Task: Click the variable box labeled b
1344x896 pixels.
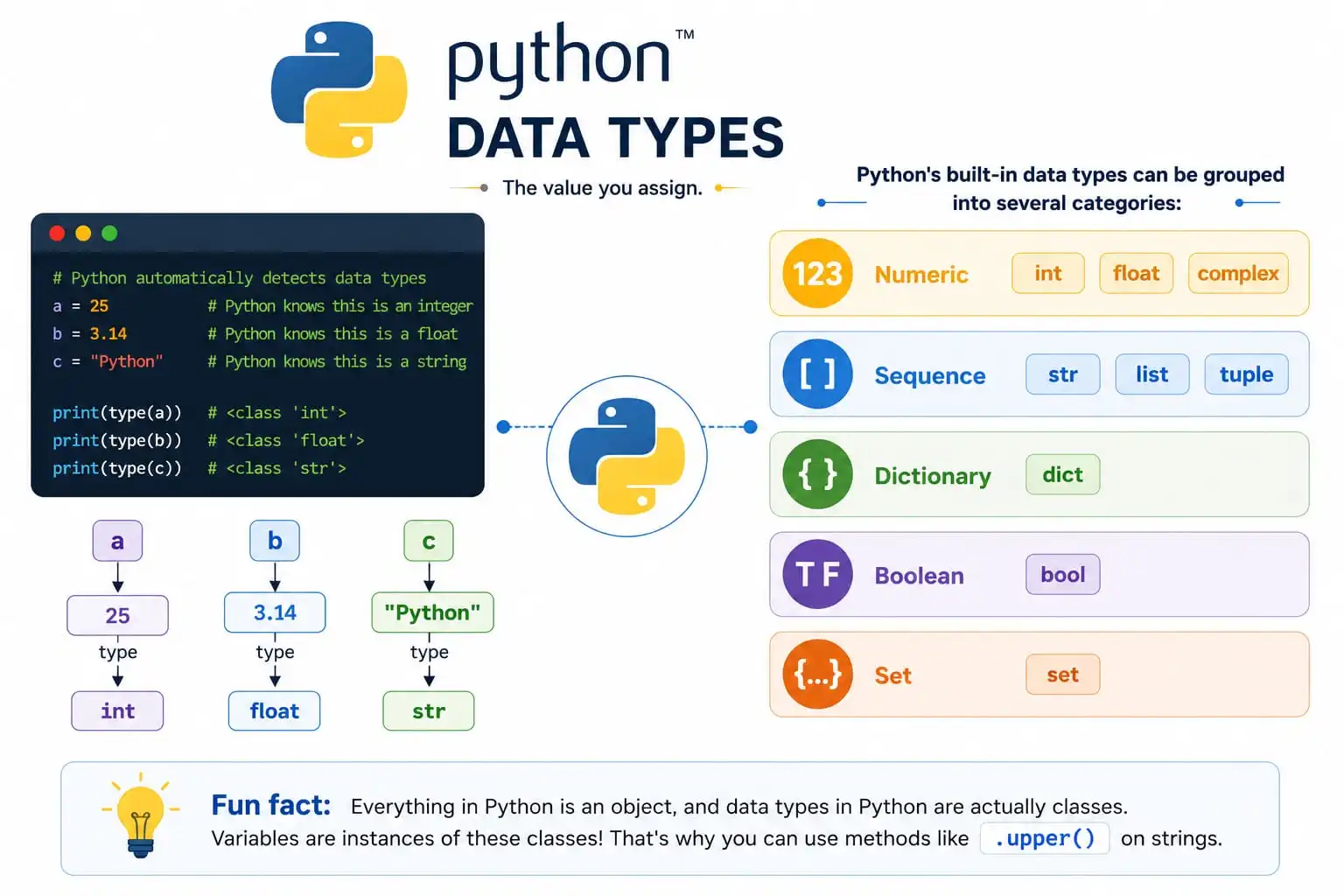Action: click(x=275, y=541)
